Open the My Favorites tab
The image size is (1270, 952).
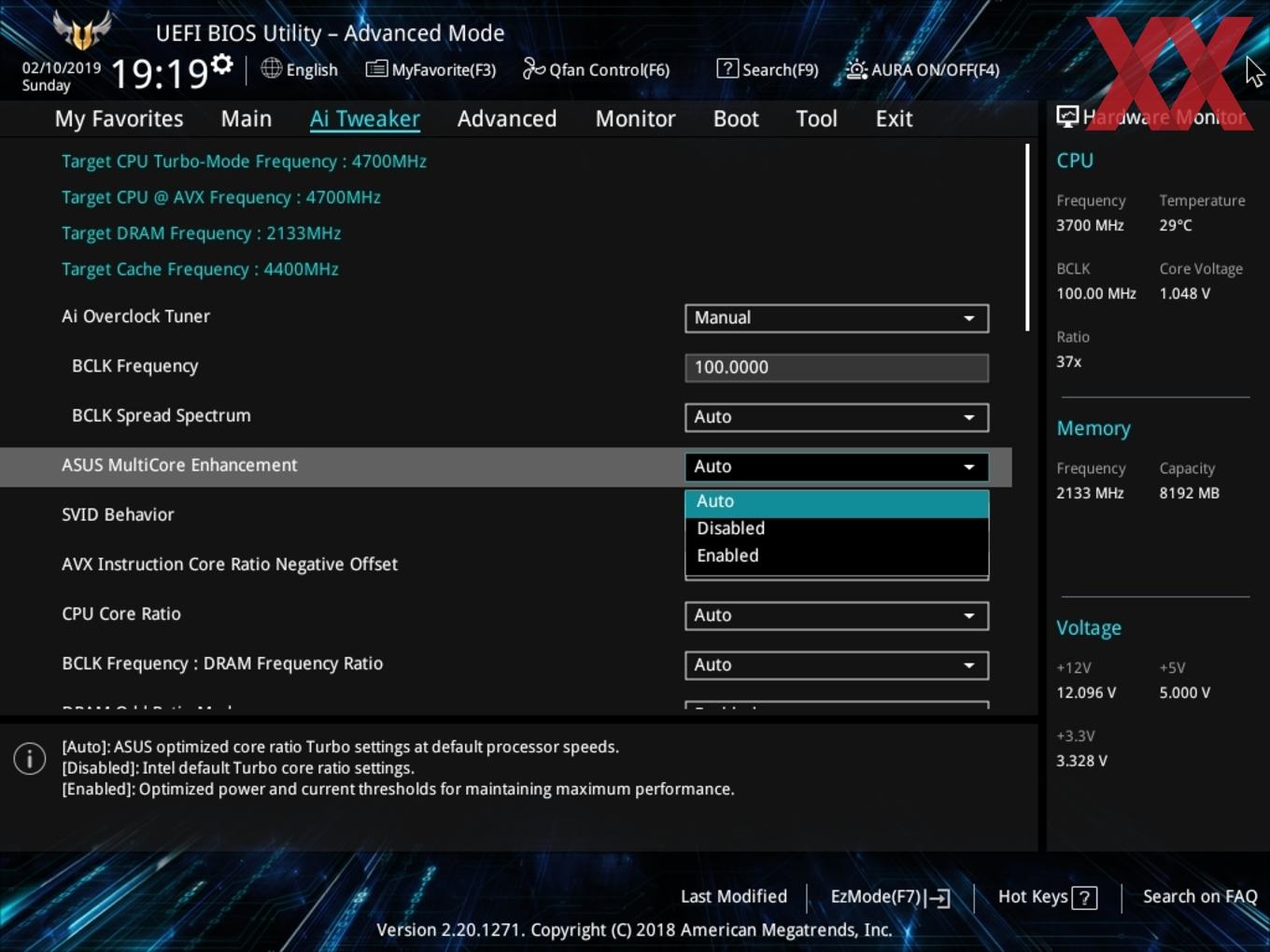click(x=119, y=119)
